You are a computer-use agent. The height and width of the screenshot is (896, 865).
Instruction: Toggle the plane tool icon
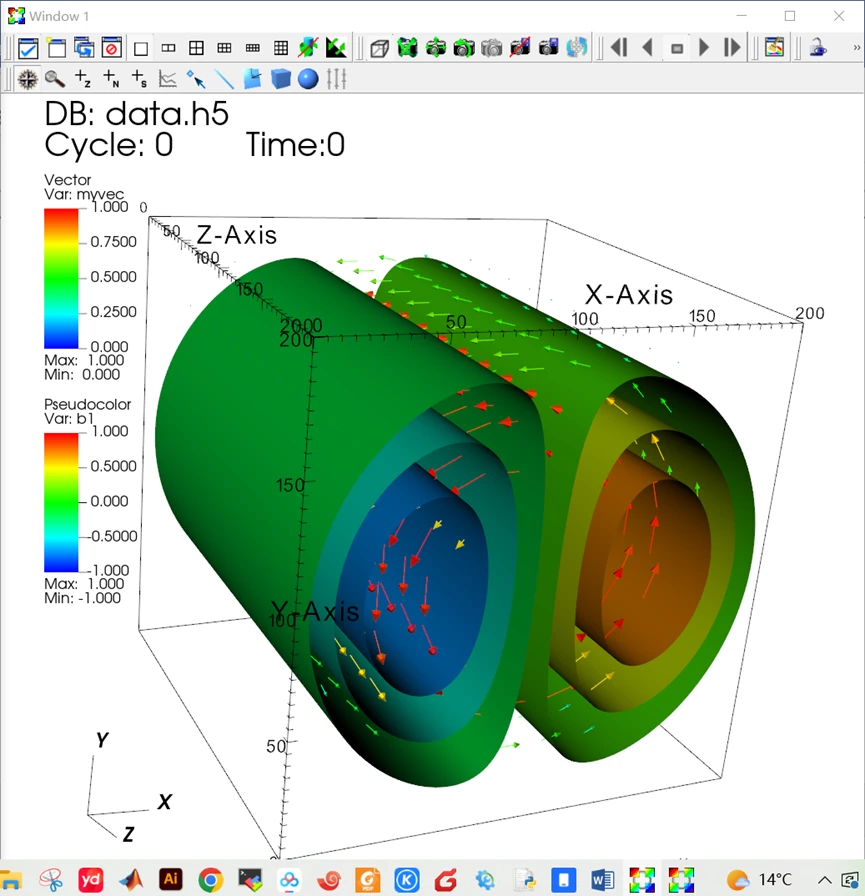[252, 79]
